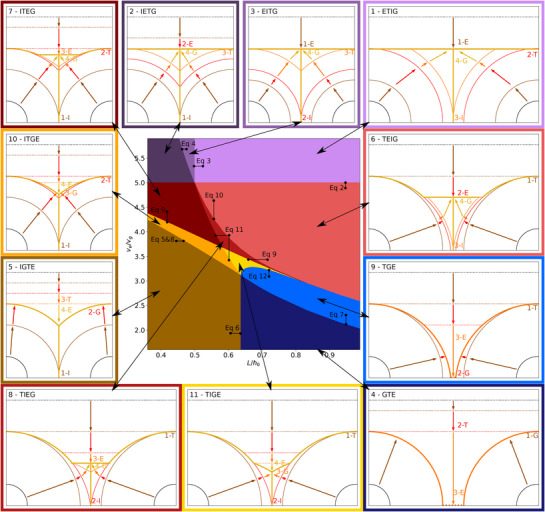Click the "2 - IETG" panel title
The width and height of the screenshot is (545, 512).
coord(143,11)
